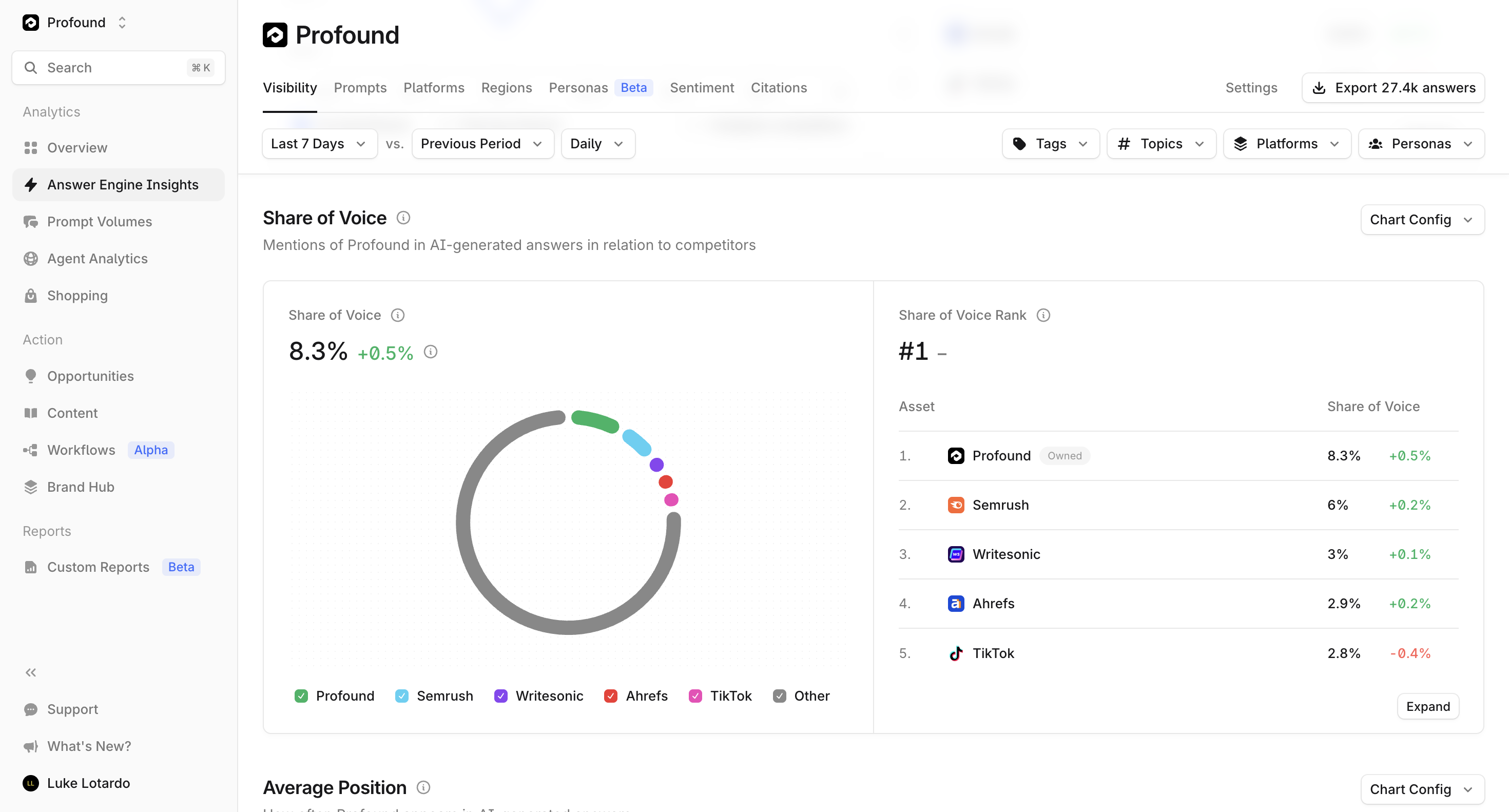1509x812 pixels.
Task: Toggle the Other legend checkbox
Action: 779,696
